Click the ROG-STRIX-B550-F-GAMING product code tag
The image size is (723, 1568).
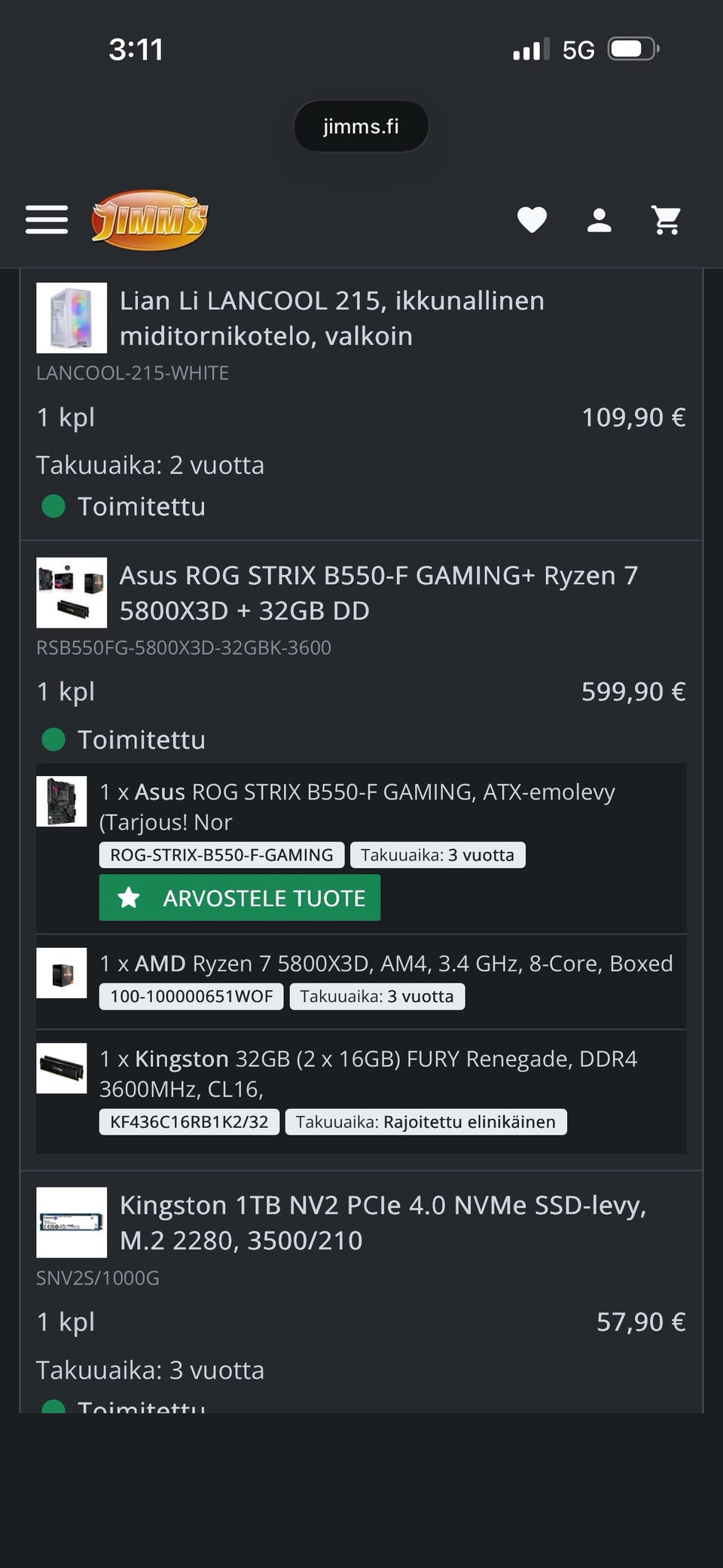(221, 855)
